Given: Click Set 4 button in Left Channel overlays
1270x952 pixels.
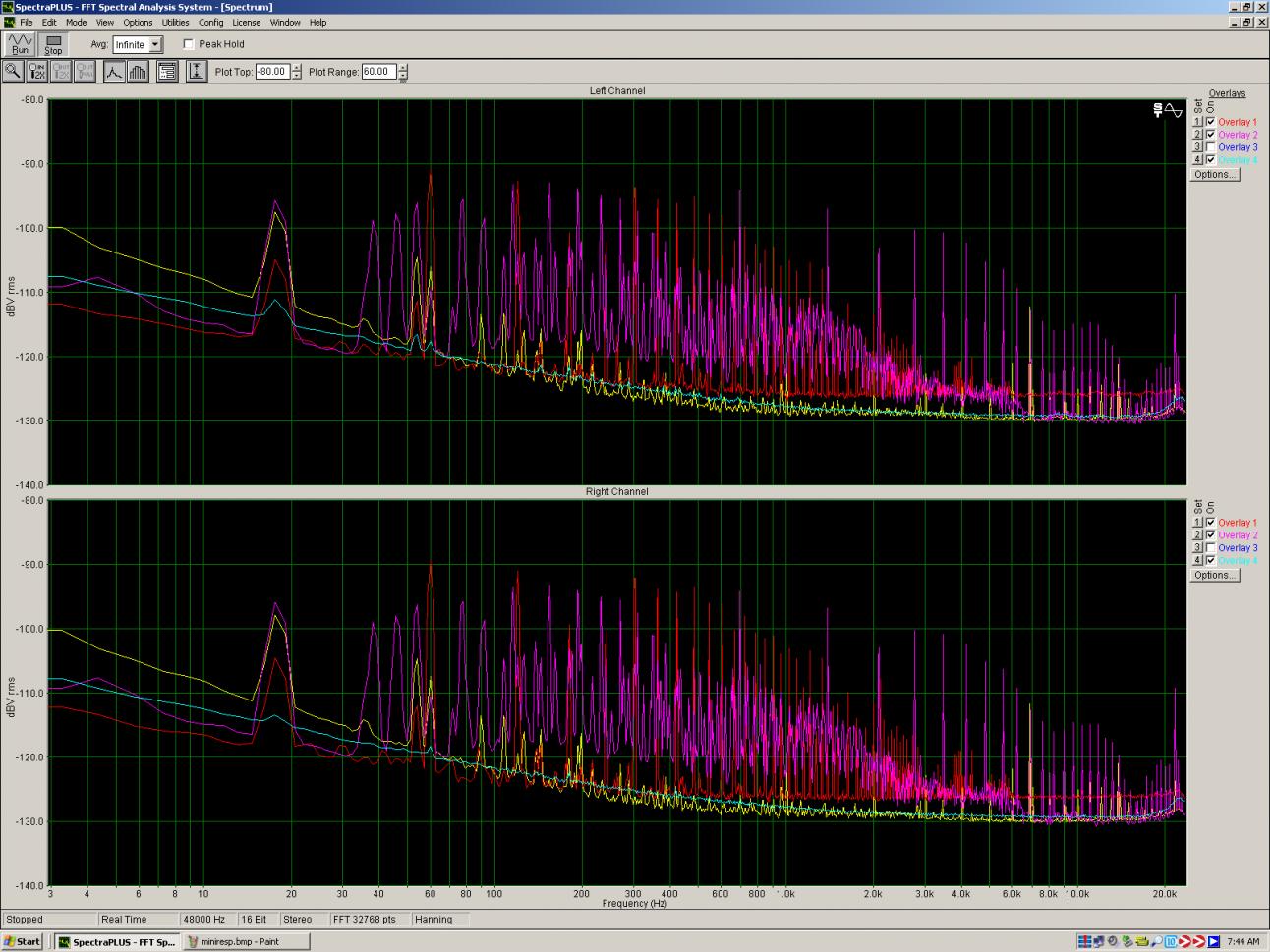Looking at the screenshot, I should 1198,160.
